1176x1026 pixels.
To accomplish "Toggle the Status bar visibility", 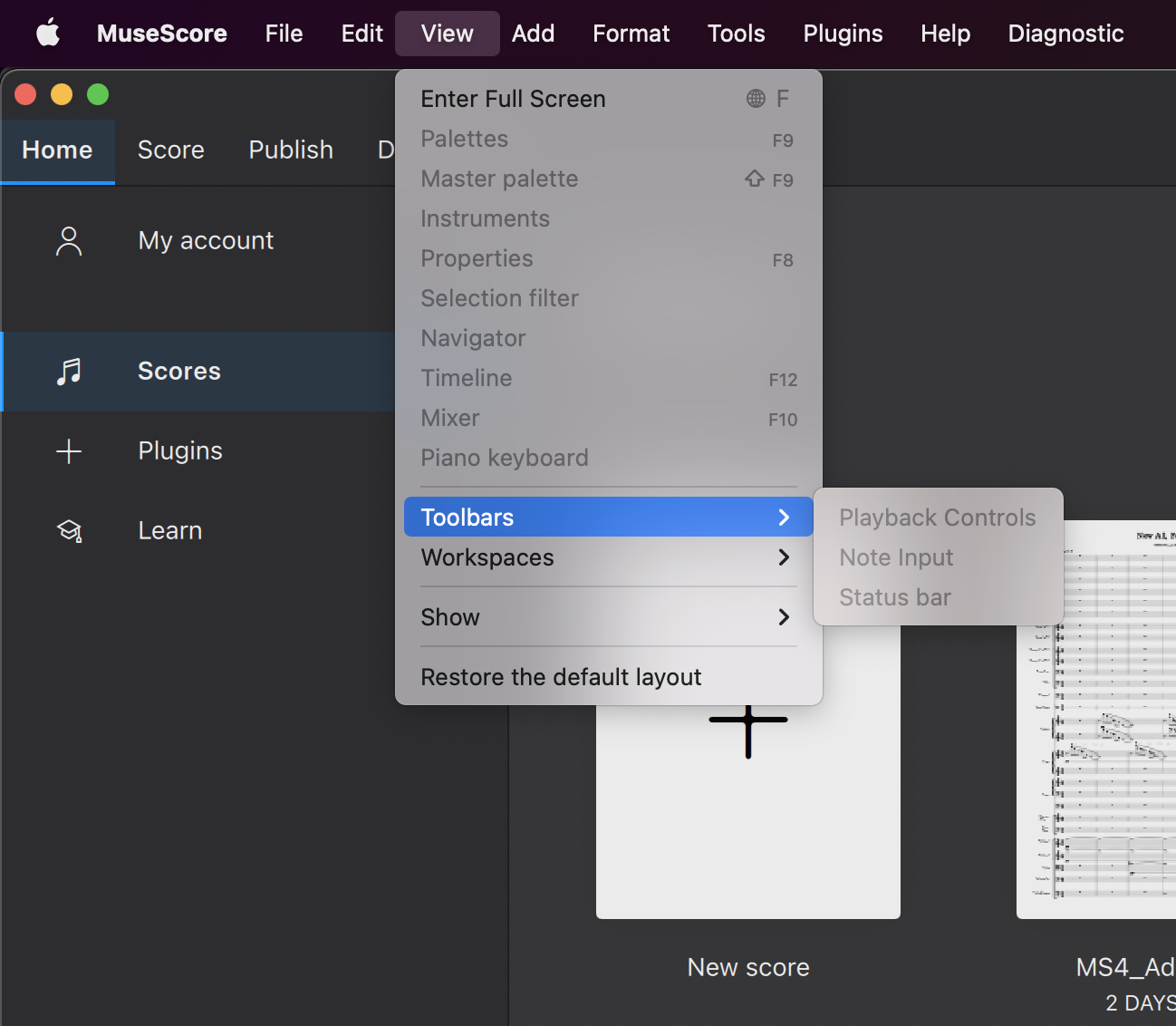I will 894,596.
